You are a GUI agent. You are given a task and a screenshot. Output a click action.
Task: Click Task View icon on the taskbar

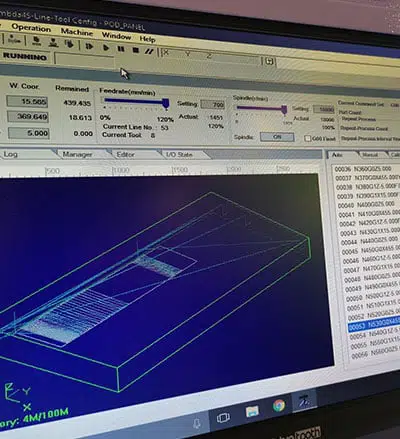click(x=223, y=418)
